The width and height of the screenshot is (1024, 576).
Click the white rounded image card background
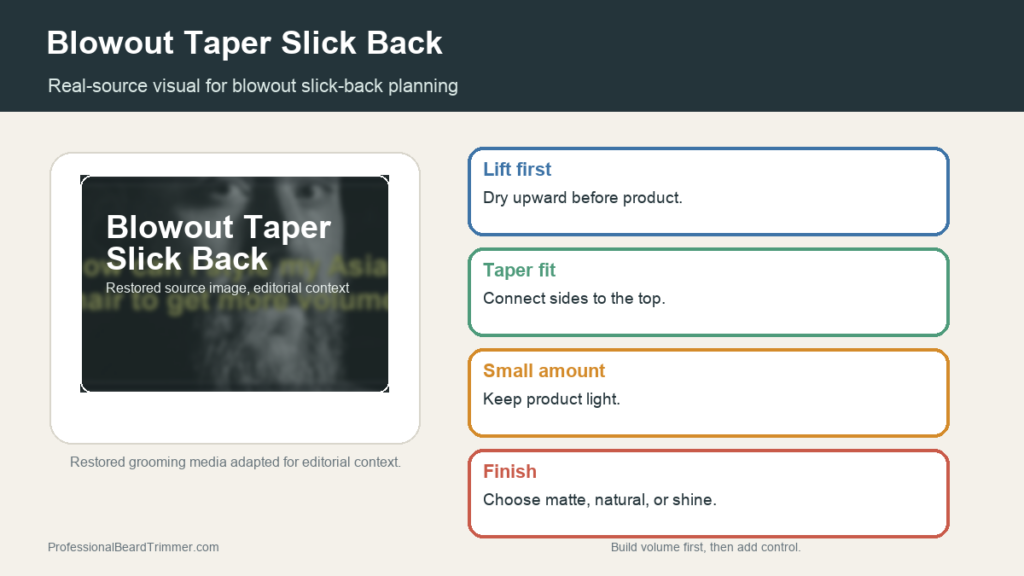coord(234,418)
